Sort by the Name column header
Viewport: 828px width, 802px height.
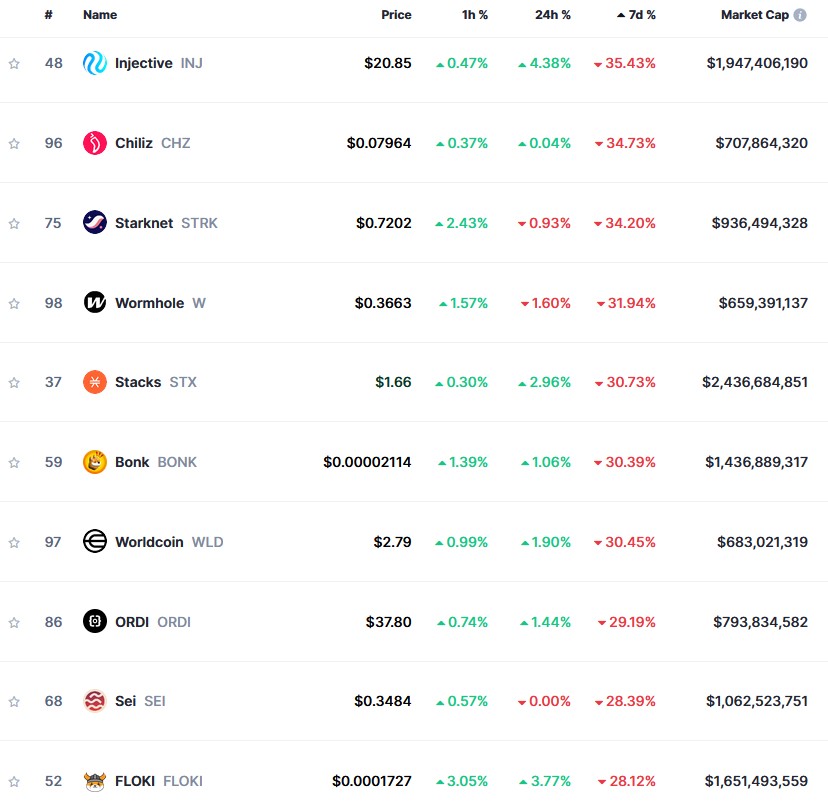pyautogui.click(x=100, y=15)
